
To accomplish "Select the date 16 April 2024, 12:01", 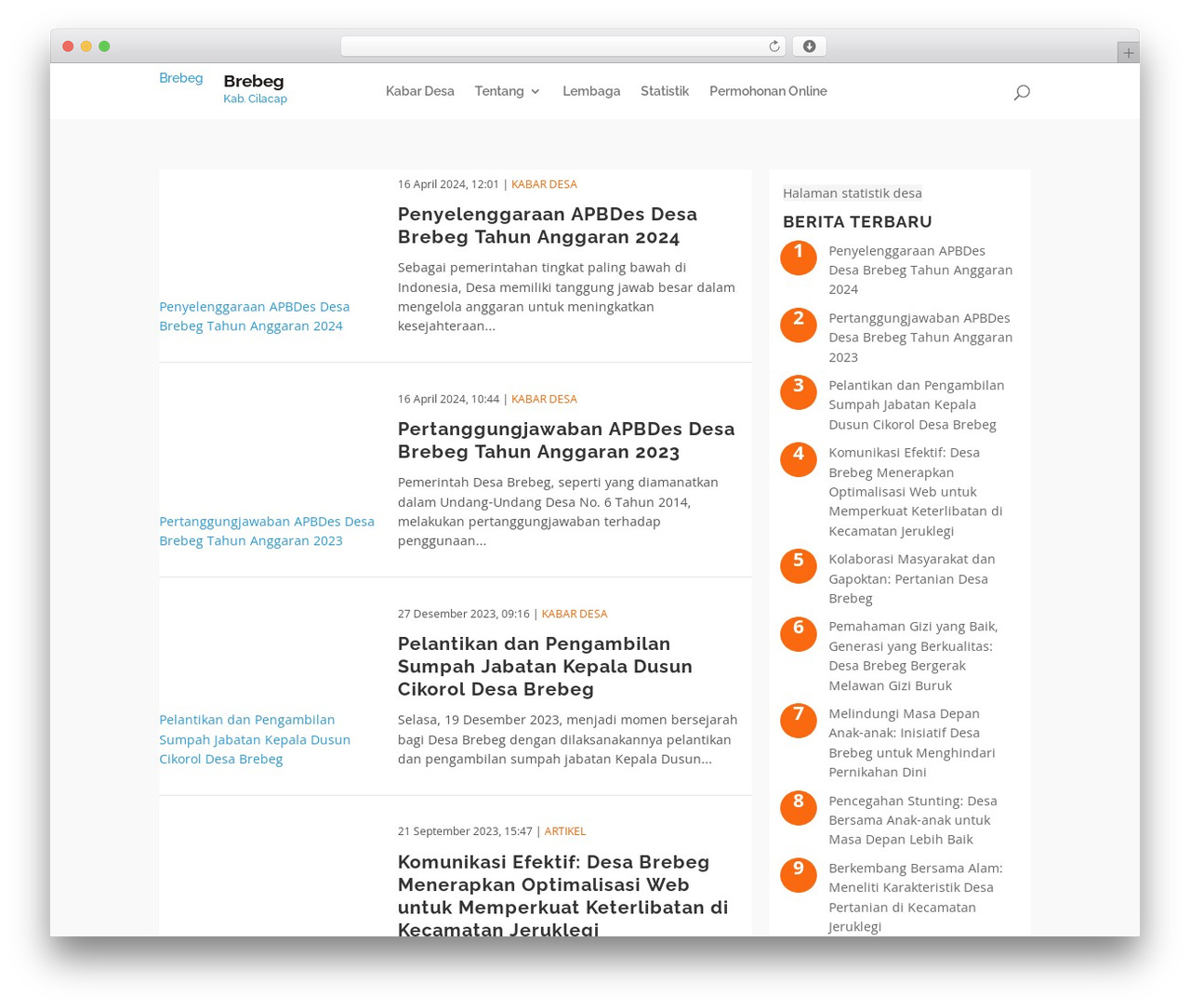I will 448,184.
